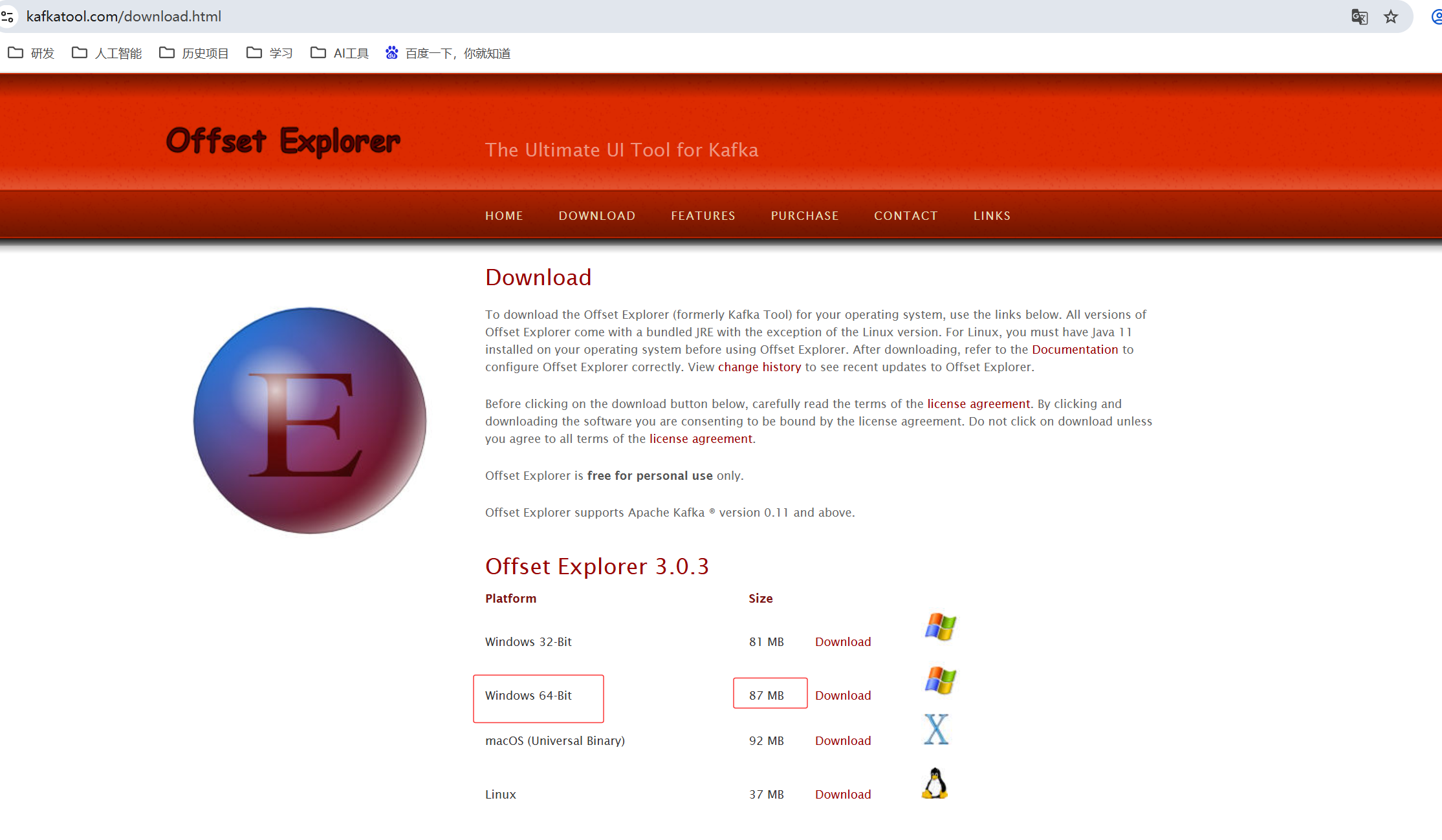Click the 'Platform' column header
Image resolution: width=1442 pixels, height=840 pixels.
point(510,599)
